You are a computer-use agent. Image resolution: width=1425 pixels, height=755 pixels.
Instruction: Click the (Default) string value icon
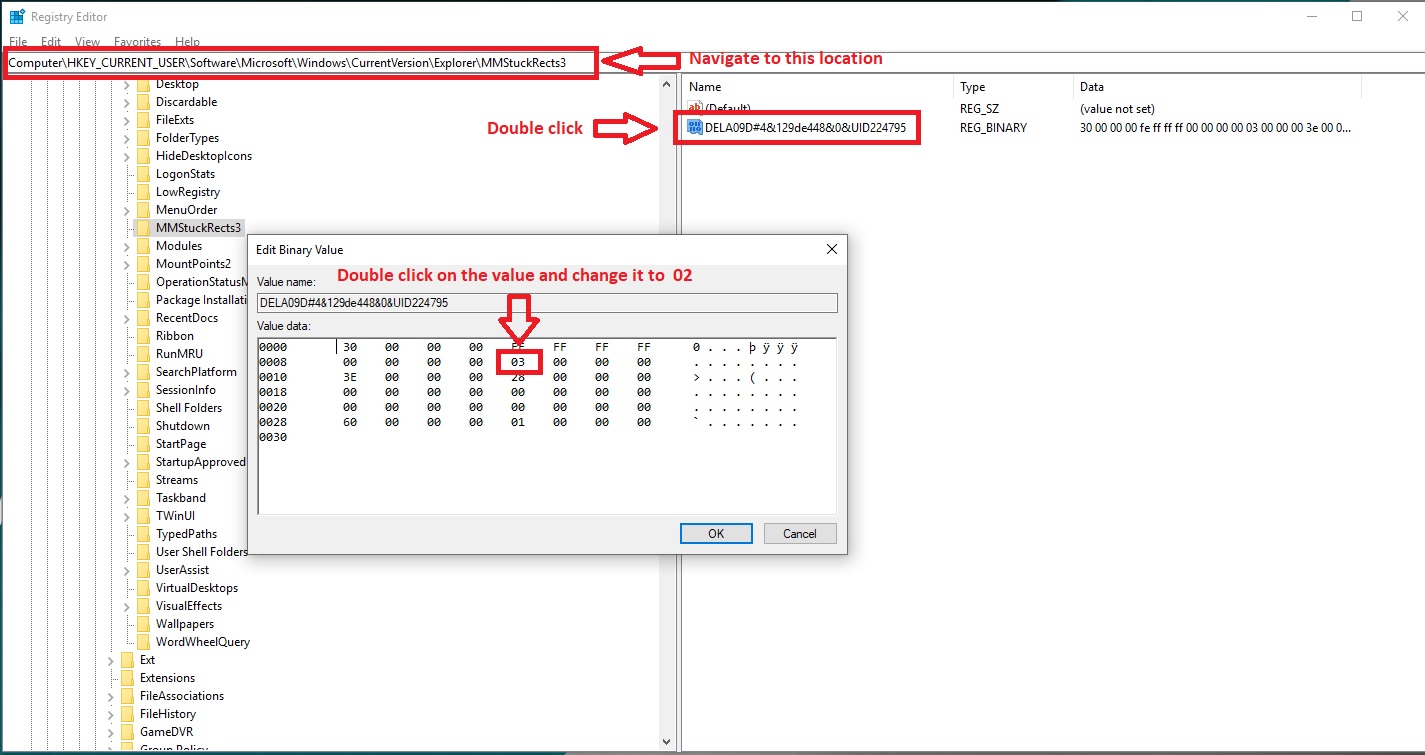(x=695, y=108)
